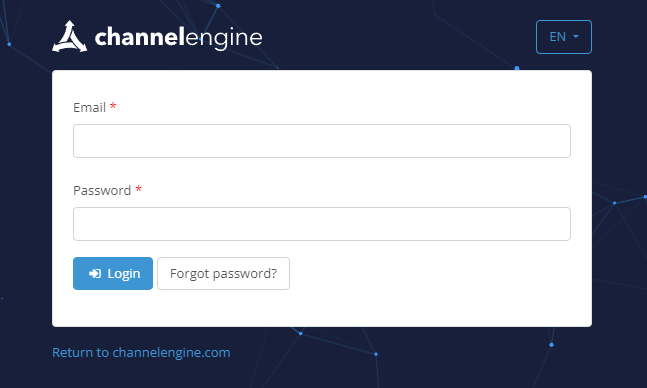This screenshot has height=388, width=647.
Task: Click the sign-in arrow icon on Login button
Action: pyautogui.click(x=95, y=274)
